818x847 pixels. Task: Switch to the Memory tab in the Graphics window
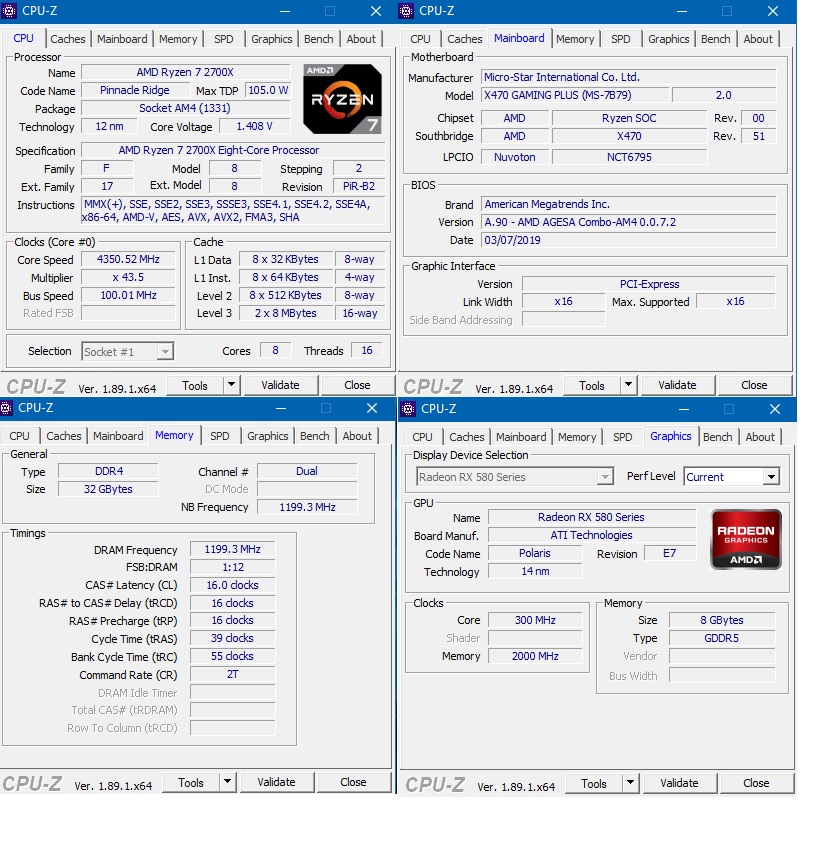pos(576,437)
